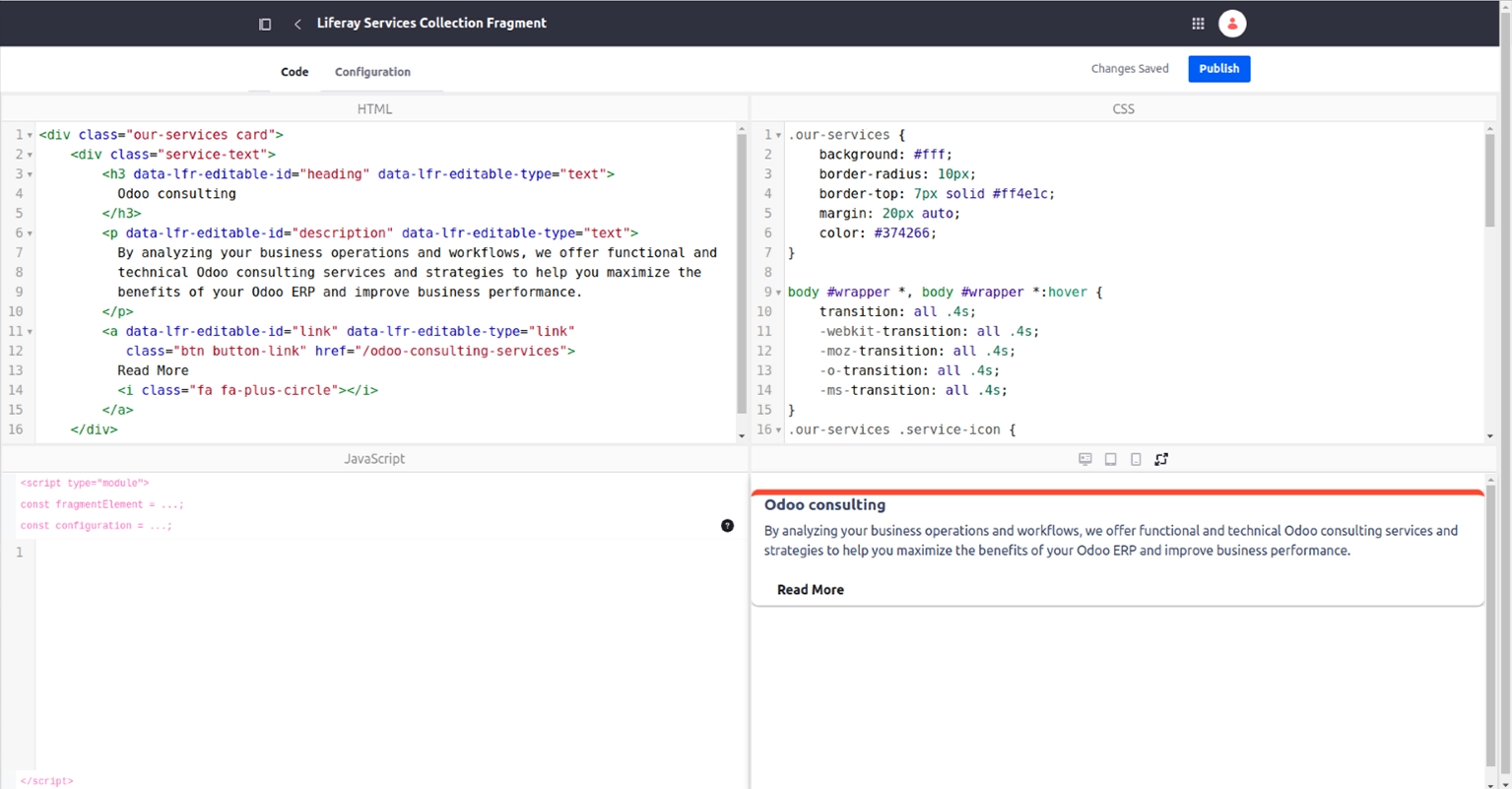The height and width of the screenshot is (789, 1512).
Task: Publish the fragment
Action: coord(1218,69)
